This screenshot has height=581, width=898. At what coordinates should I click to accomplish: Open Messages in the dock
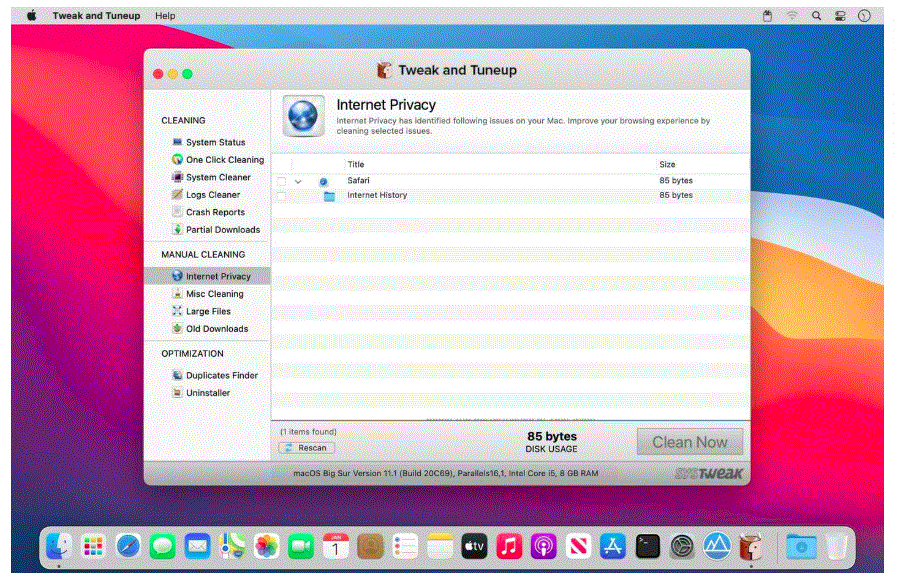click(x=163, y=546)
